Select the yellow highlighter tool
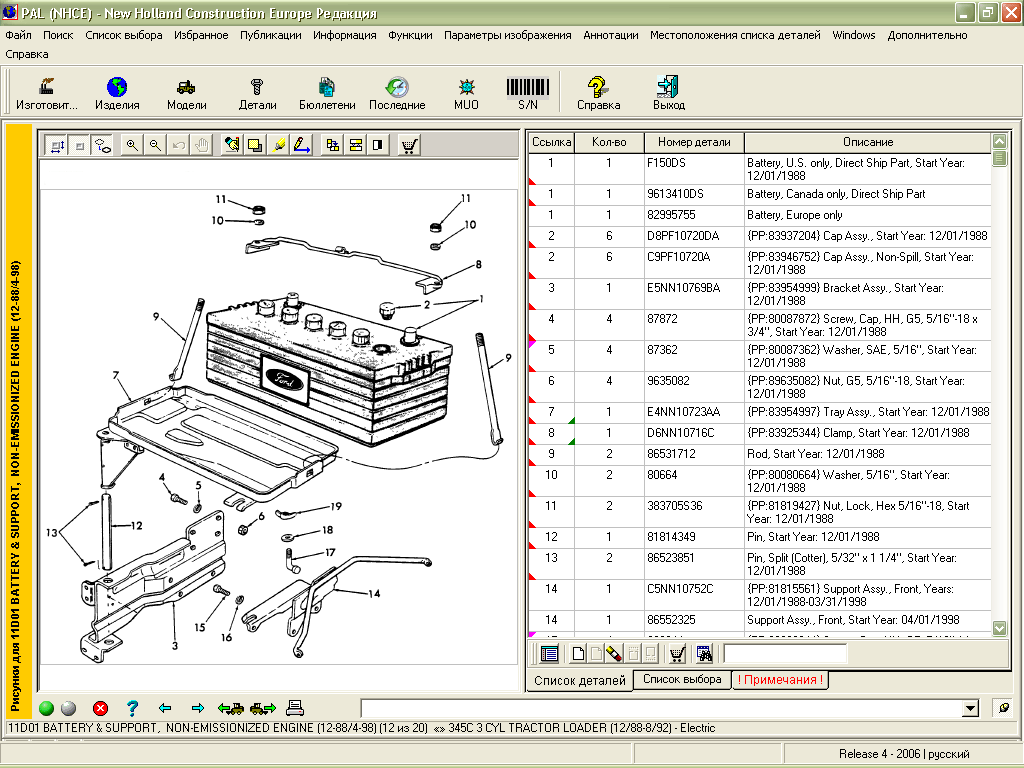Image resolution: width=1024 pixels, height=768 pixels. point(278,146)
